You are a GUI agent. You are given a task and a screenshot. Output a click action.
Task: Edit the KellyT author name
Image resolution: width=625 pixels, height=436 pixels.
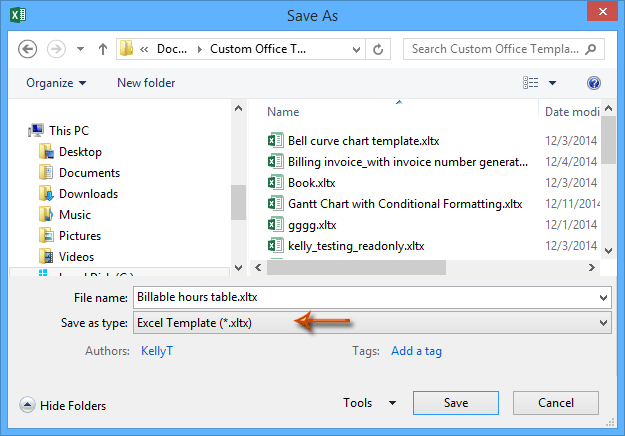click(157, 351)
